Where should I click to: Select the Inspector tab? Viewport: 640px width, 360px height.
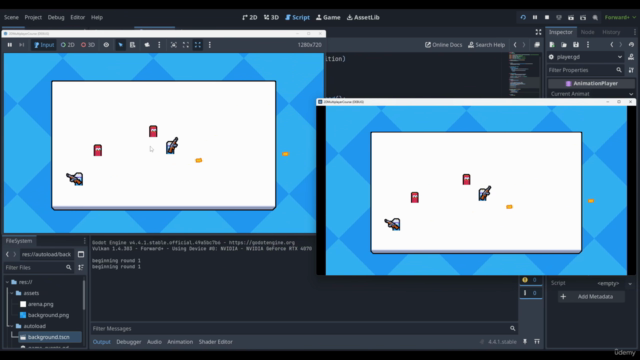560,32
